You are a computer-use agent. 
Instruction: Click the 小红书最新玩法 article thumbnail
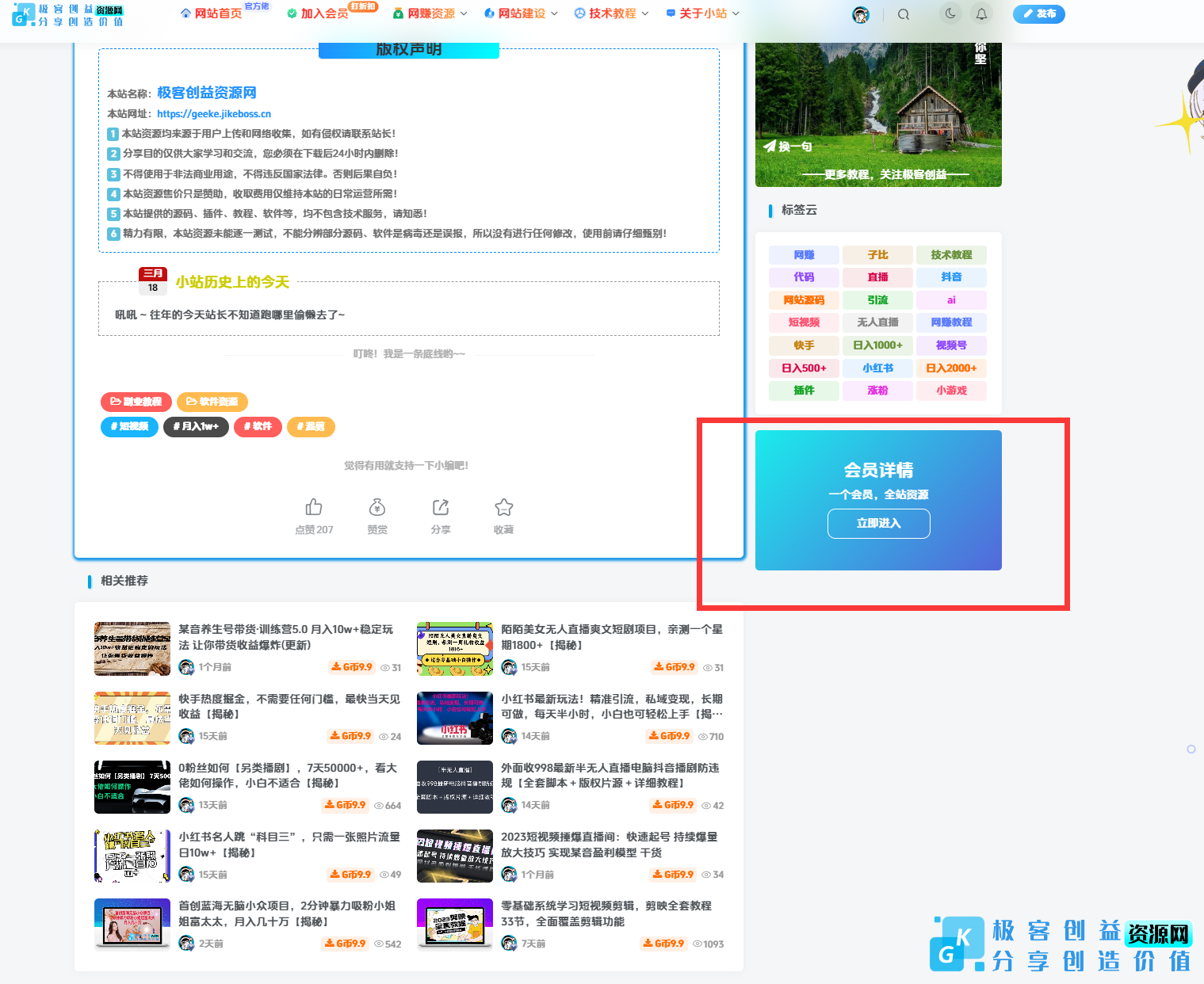tap(454, 718)
